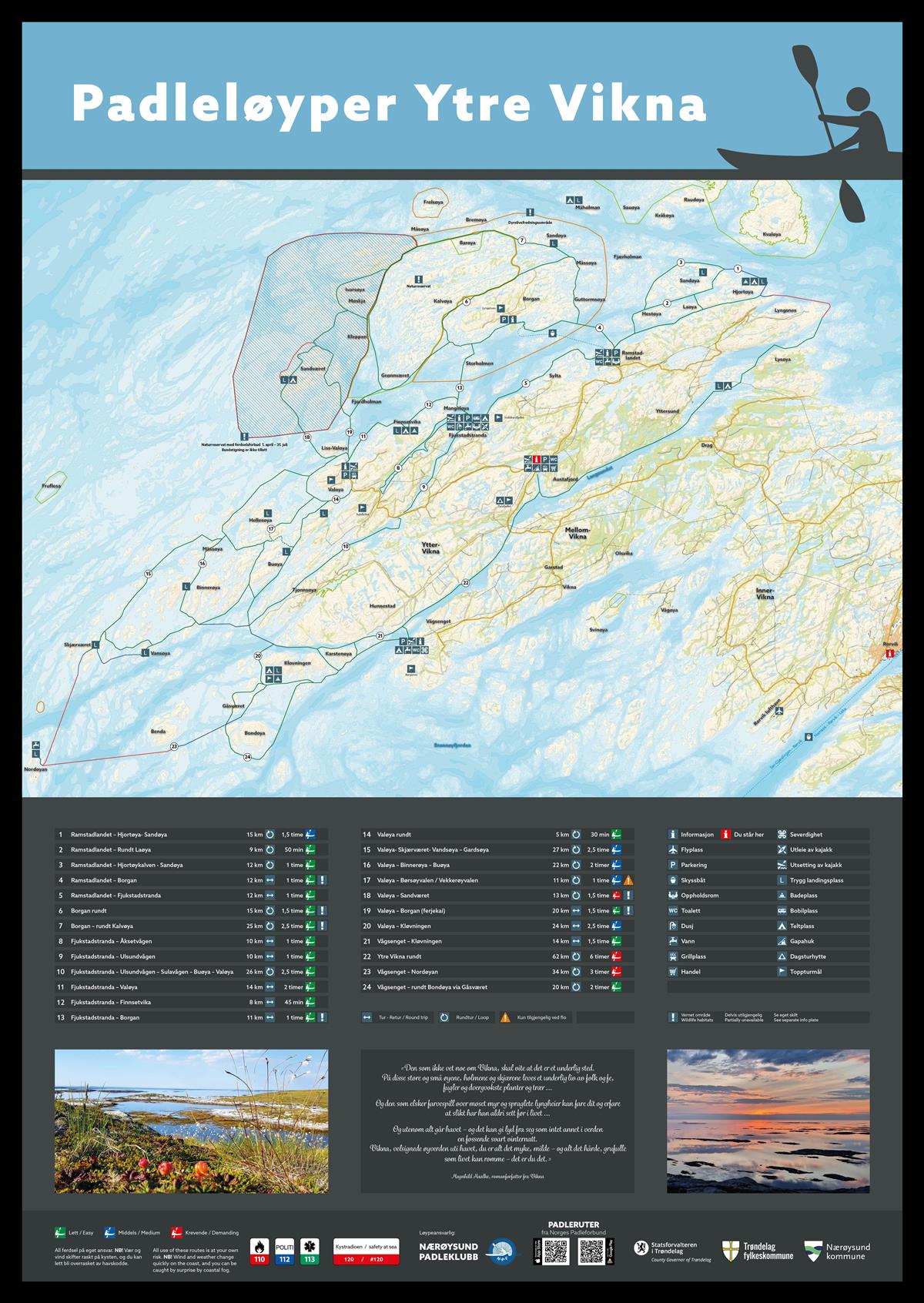Click the Utleie av kajakk legend icon
Image resolution: width=924 pixels, height=1303 pixels.
click(782, 849)
